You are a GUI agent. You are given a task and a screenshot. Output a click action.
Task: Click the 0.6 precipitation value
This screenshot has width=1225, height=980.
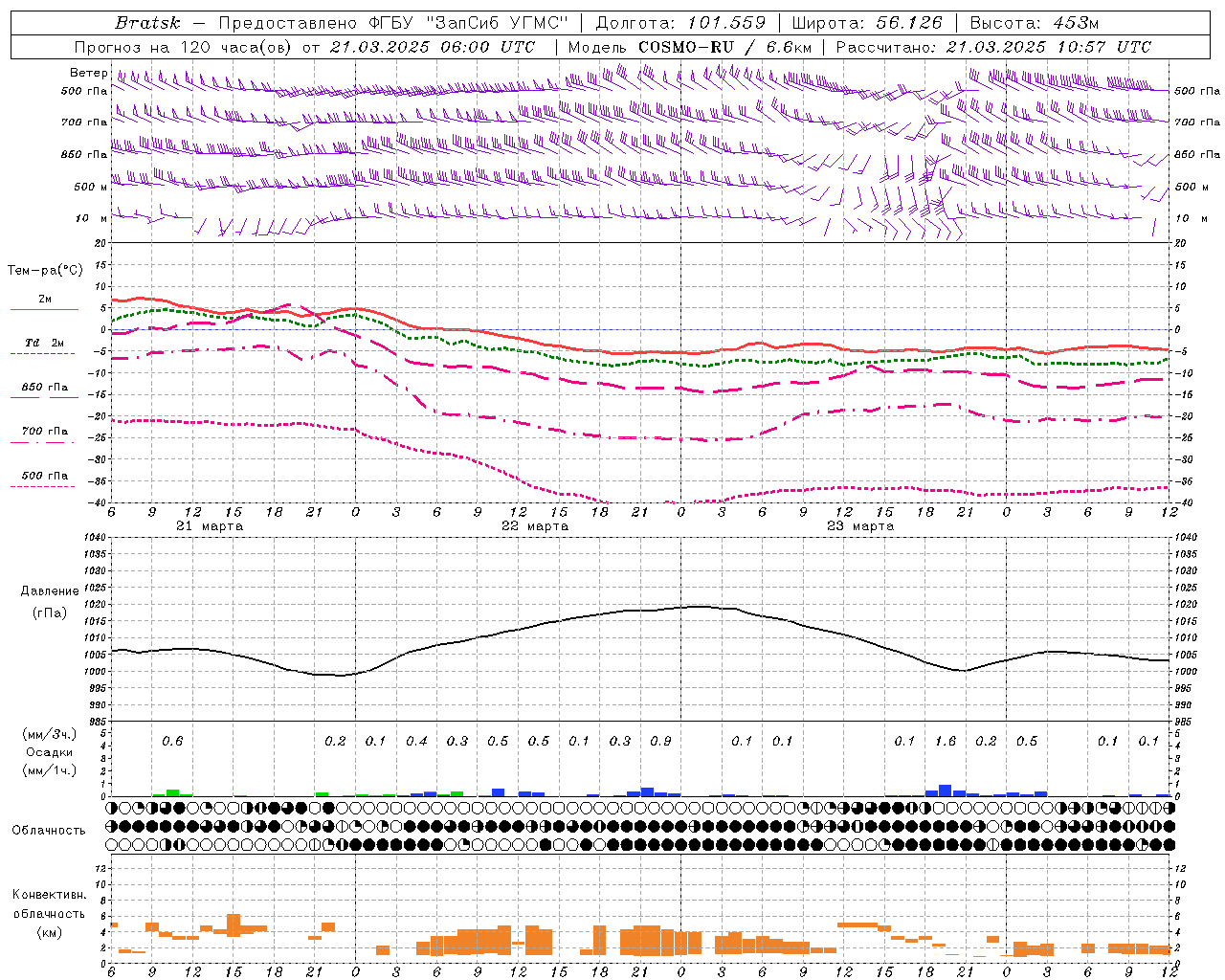[172, 741]
